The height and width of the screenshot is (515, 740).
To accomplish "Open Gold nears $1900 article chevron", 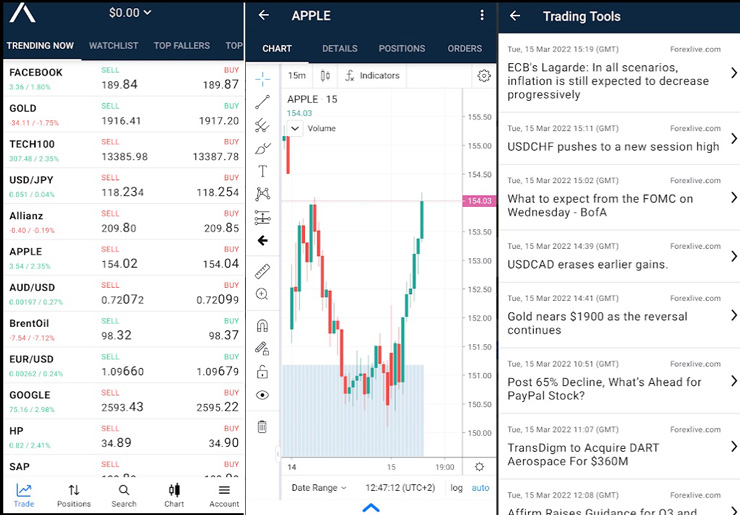I will 734,315.
